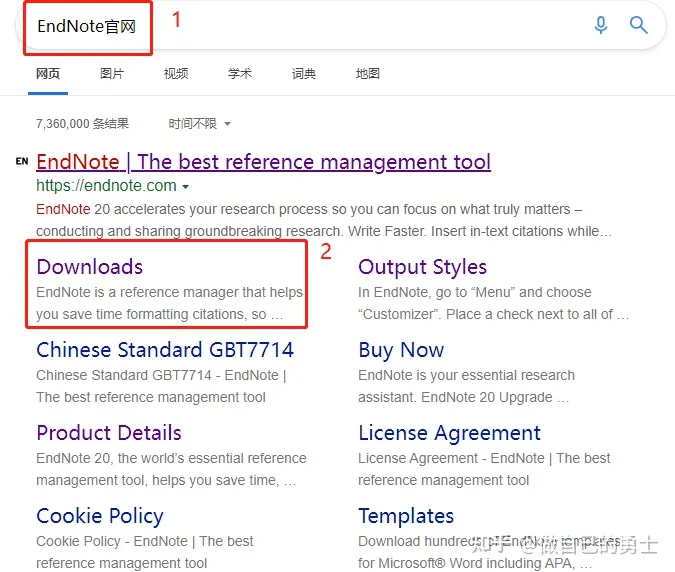
Task: Open the Cookie Policy link
Action: point(100,516)
